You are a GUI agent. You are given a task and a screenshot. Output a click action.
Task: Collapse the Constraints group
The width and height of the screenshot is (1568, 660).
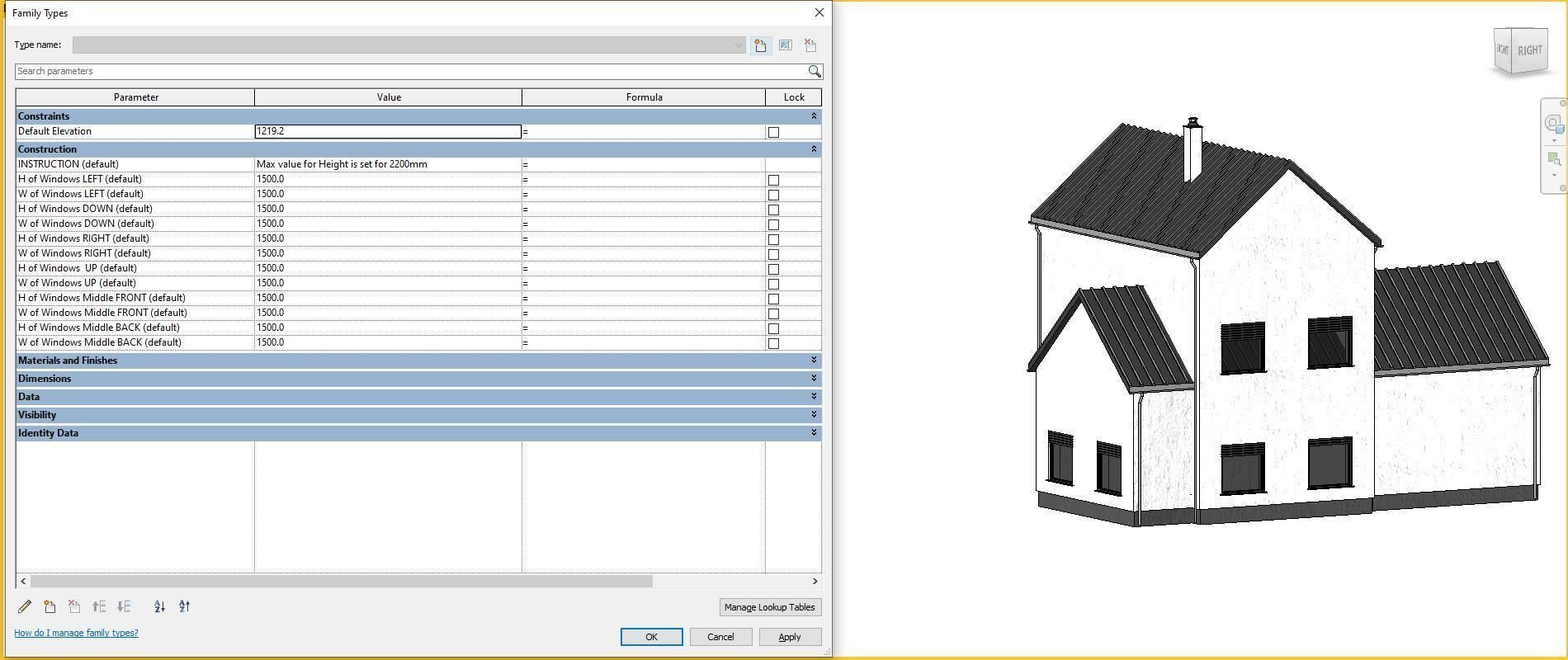[814, 116]
